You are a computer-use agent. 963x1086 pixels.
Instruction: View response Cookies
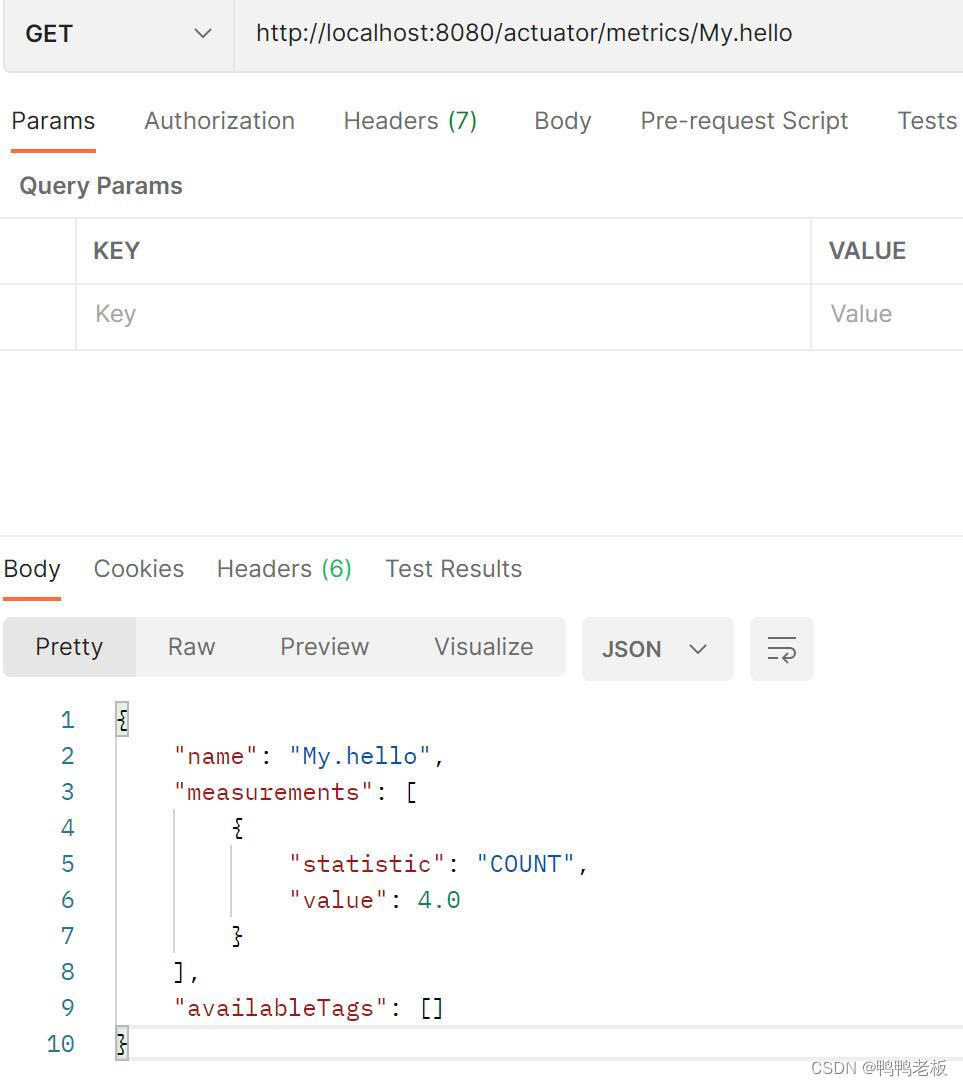click(x=139, y=568)
